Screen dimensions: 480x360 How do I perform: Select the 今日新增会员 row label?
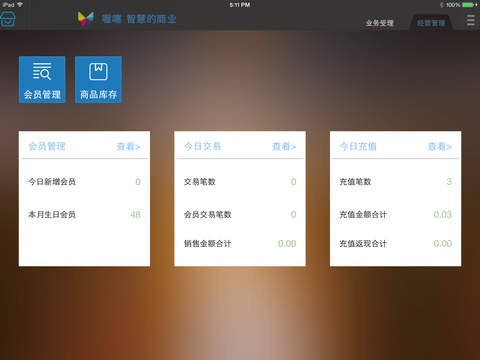(52, 182)
